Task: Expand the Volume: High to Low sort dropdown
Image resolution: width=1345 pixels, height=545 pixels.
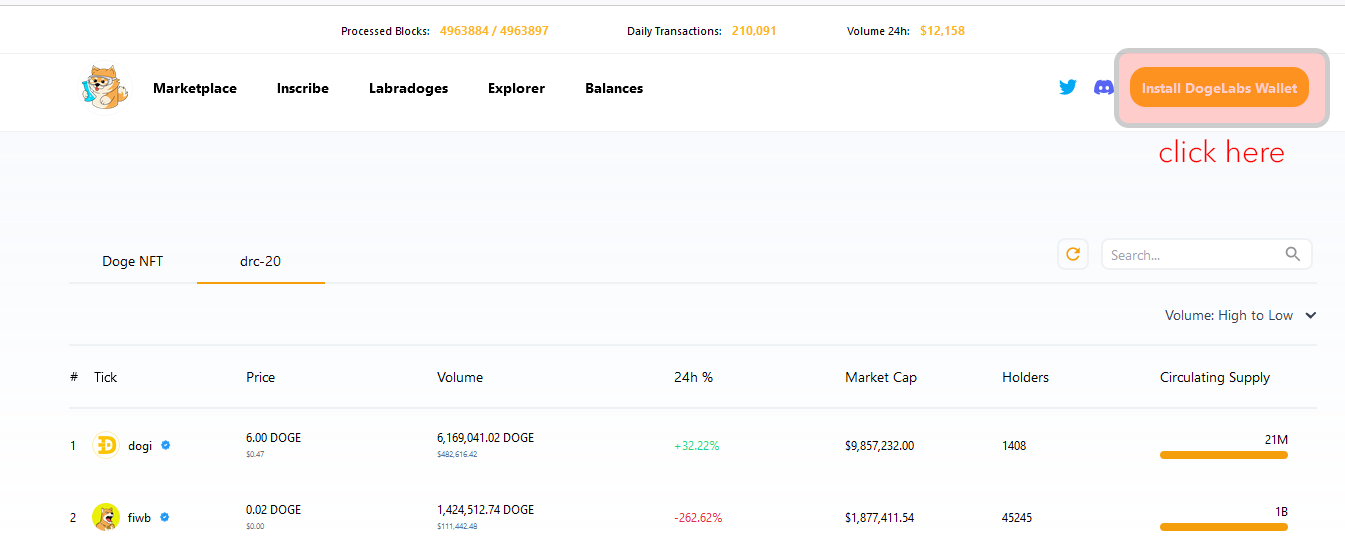Action: [1229, 315]
